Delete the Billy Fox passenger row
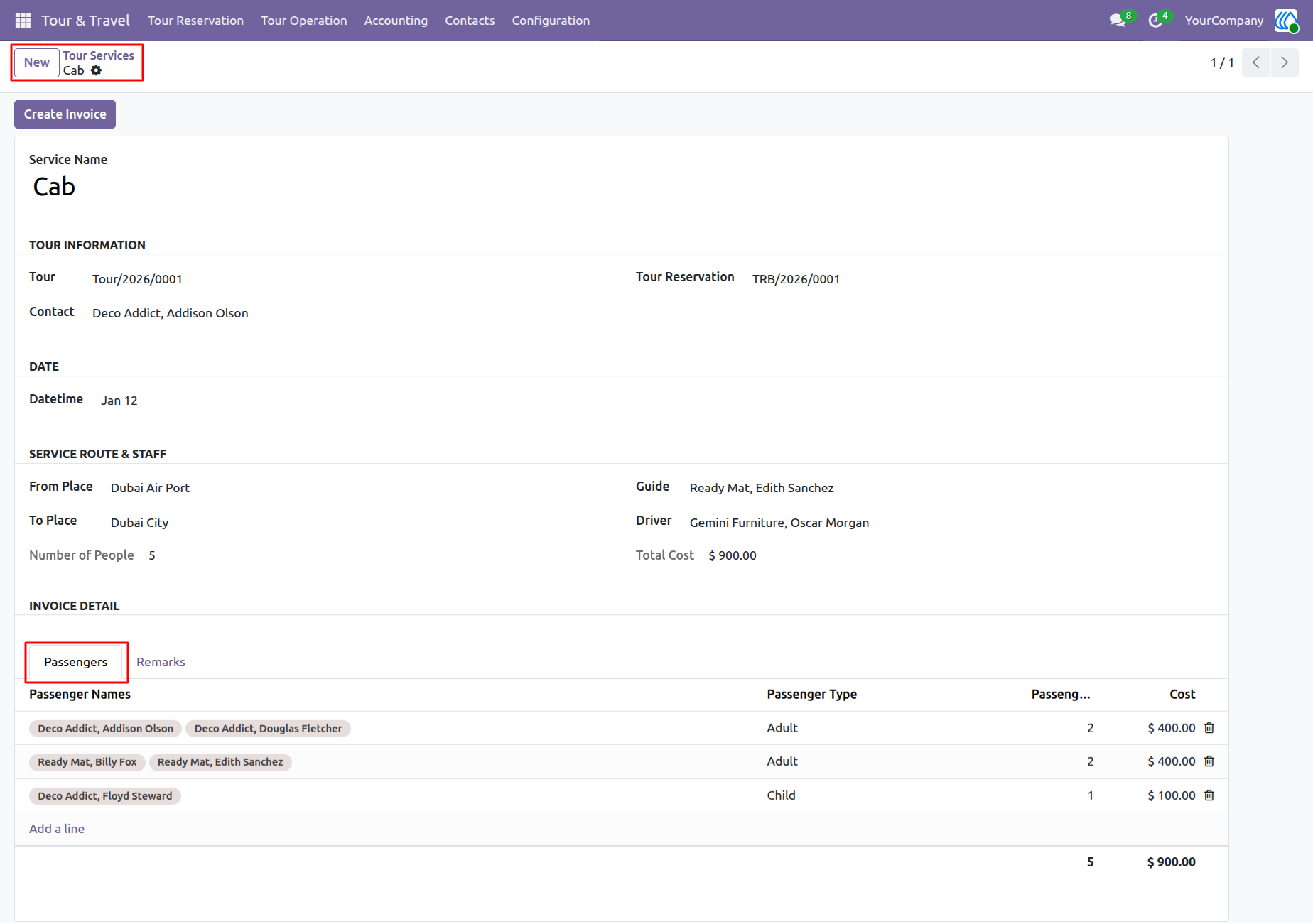1313x924 pixels. (x=1209, y=761)
